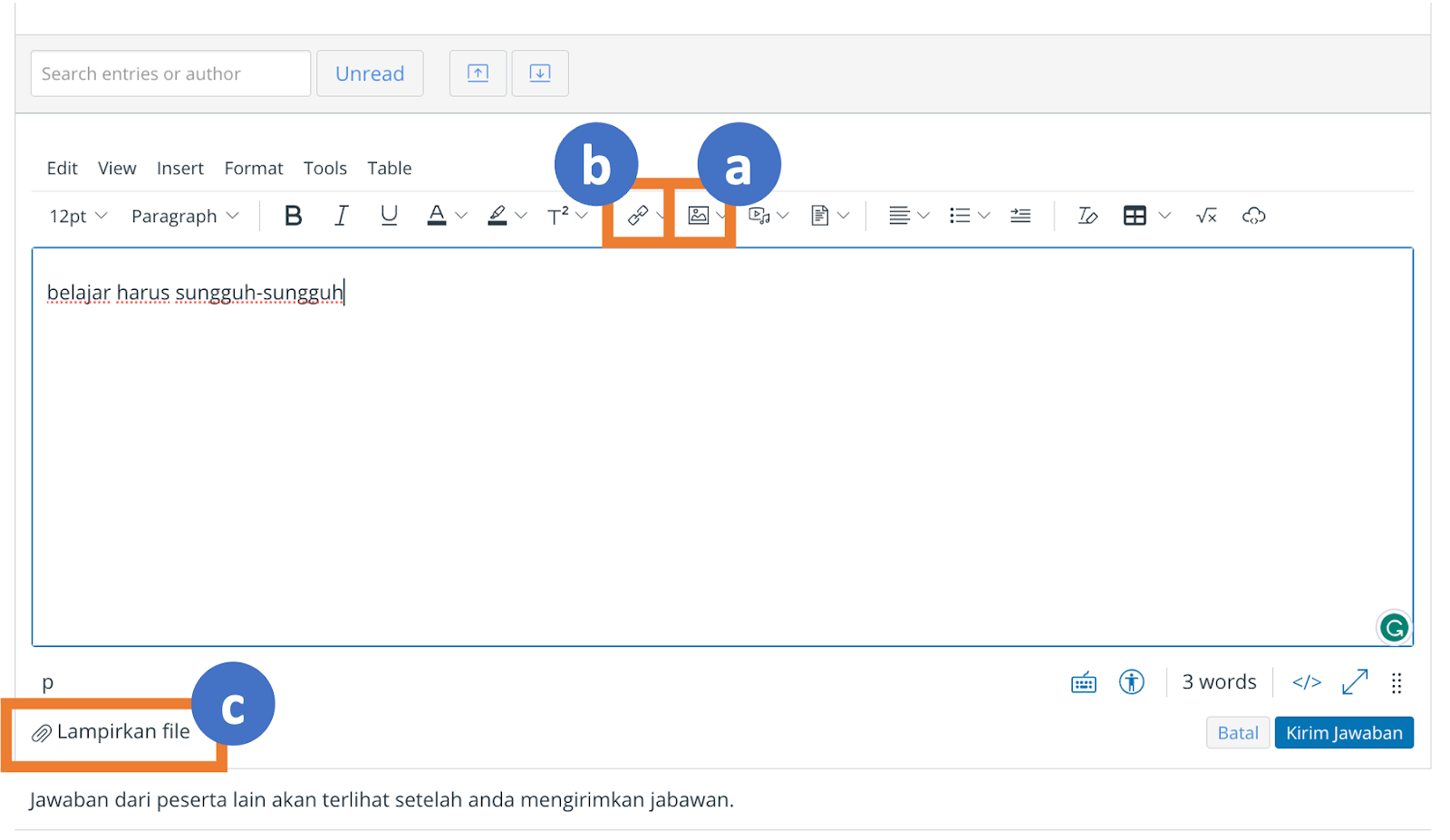Click the search entries or author field
The height and width of the screenshot is (840, 1450).
[170, 73]
